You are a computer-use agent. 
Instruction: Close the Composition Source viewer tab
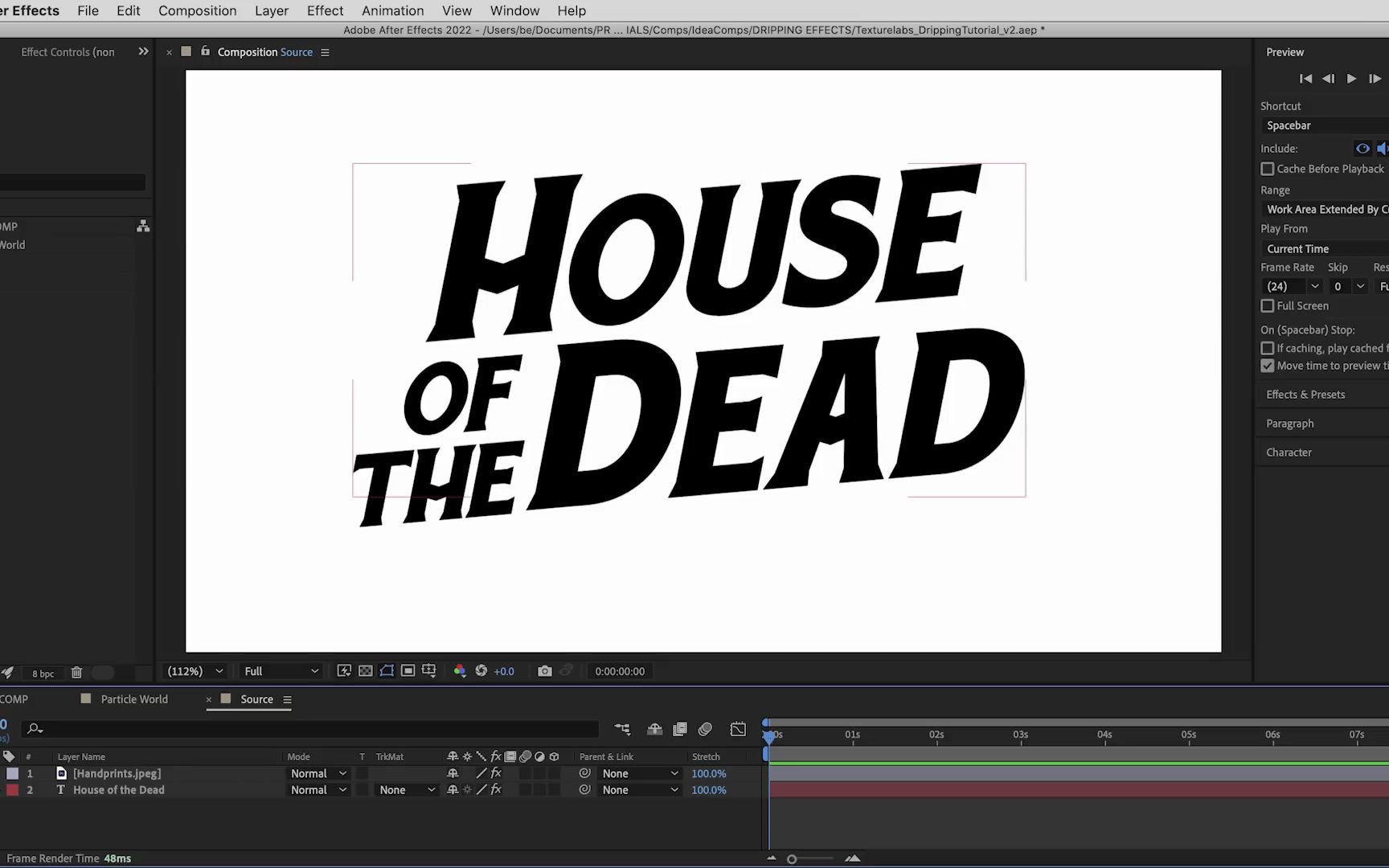coord(169,52)
